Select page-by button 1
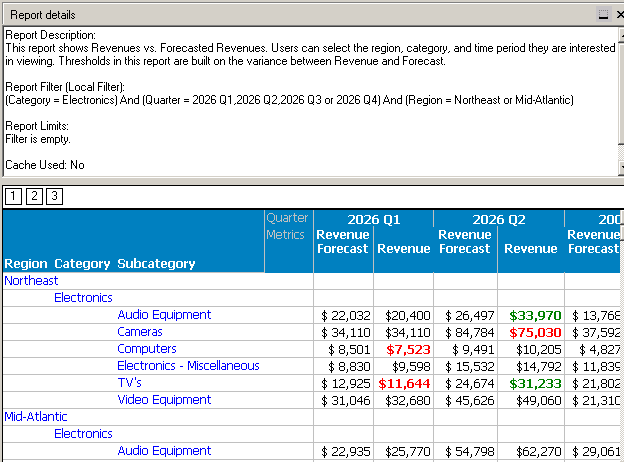 click(x=13, y=196)
